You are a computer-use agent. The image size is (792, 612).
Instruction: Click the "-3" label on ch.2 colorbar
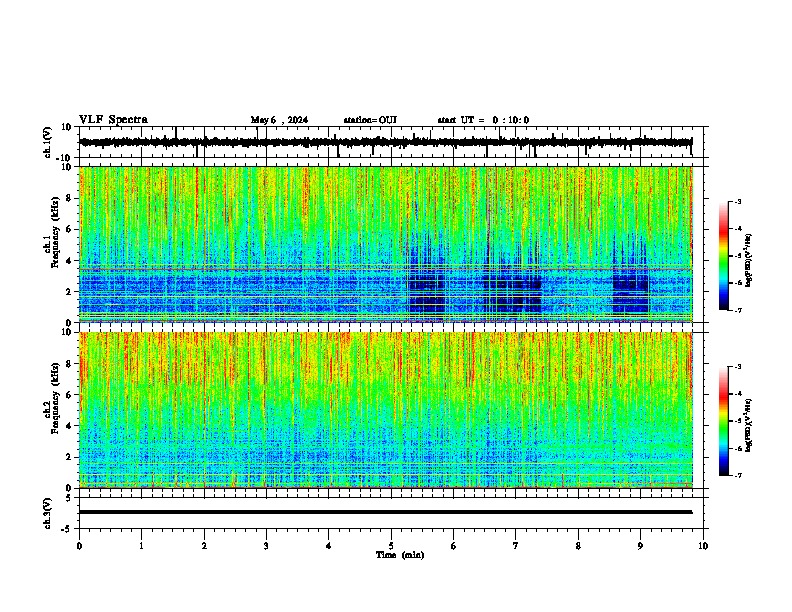pyautogui.click(x=737, y=367)
